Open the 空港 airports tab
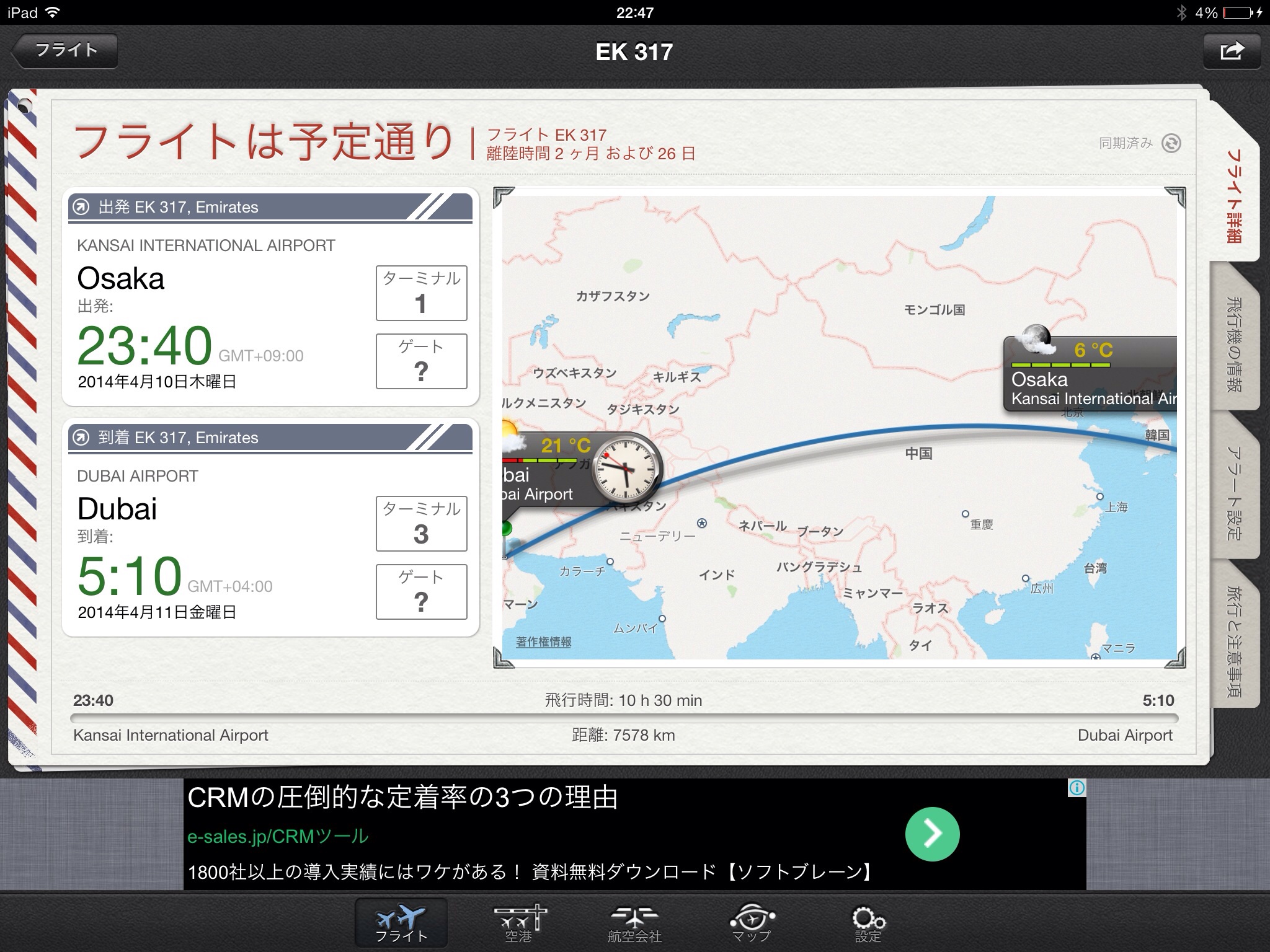The width and height of the screenshot is (1270, 952). [518, 922]
